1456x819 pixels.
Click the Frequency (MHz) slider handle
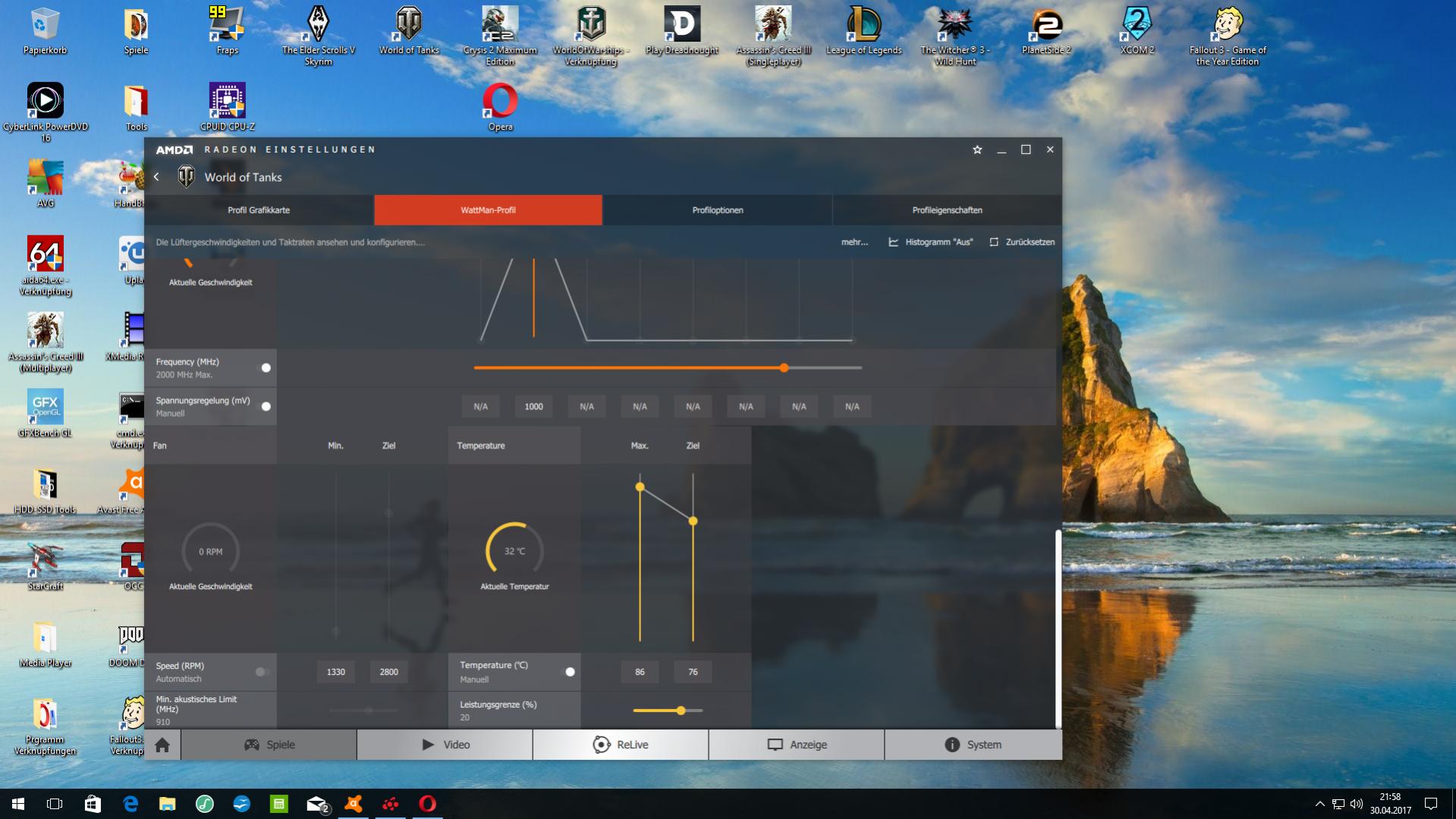(784, 367)
